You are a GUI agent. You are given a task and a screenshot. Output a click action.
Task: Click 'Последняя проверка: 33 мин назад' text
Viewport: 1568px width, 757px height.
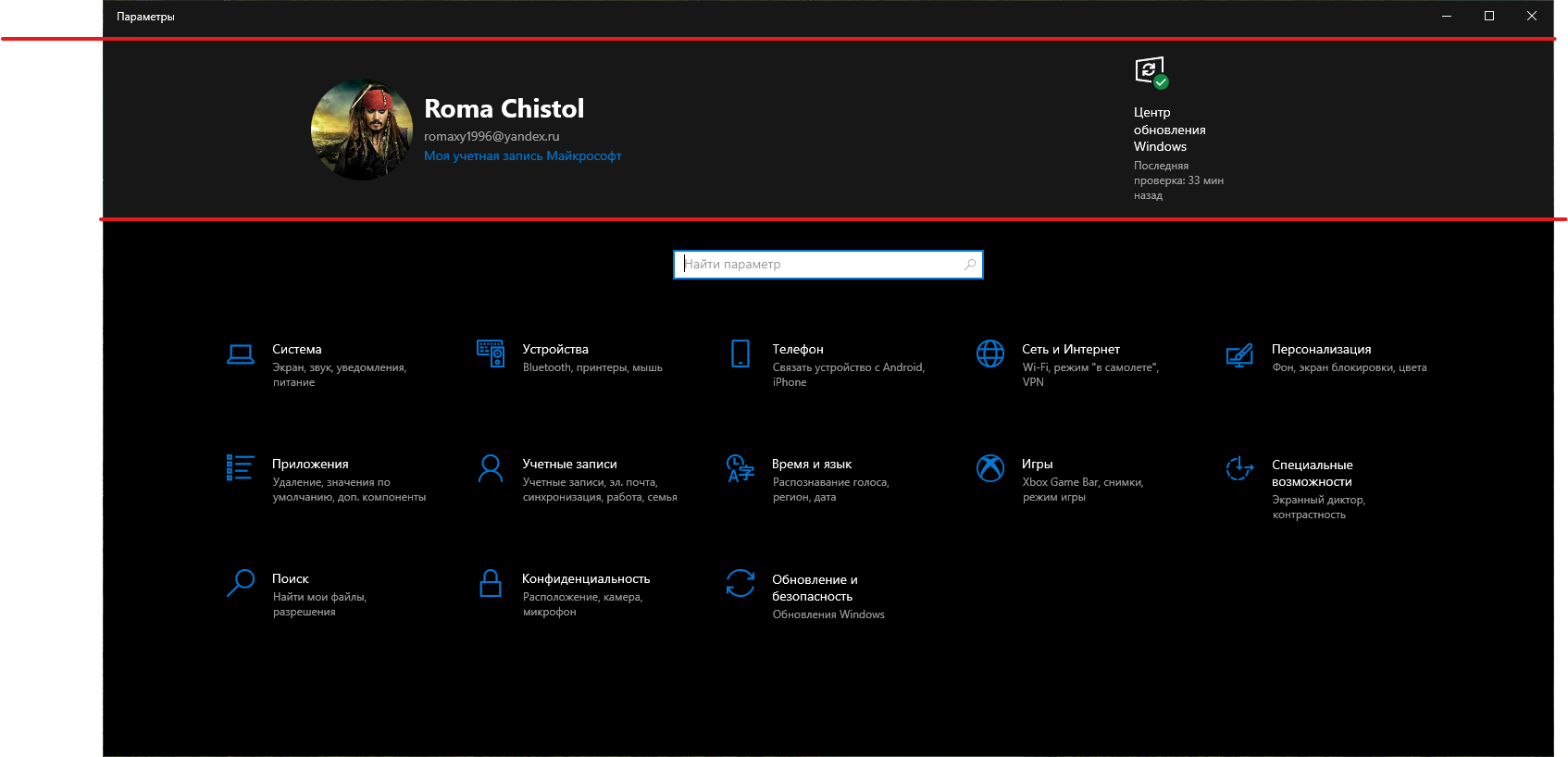click(1178, 180)
